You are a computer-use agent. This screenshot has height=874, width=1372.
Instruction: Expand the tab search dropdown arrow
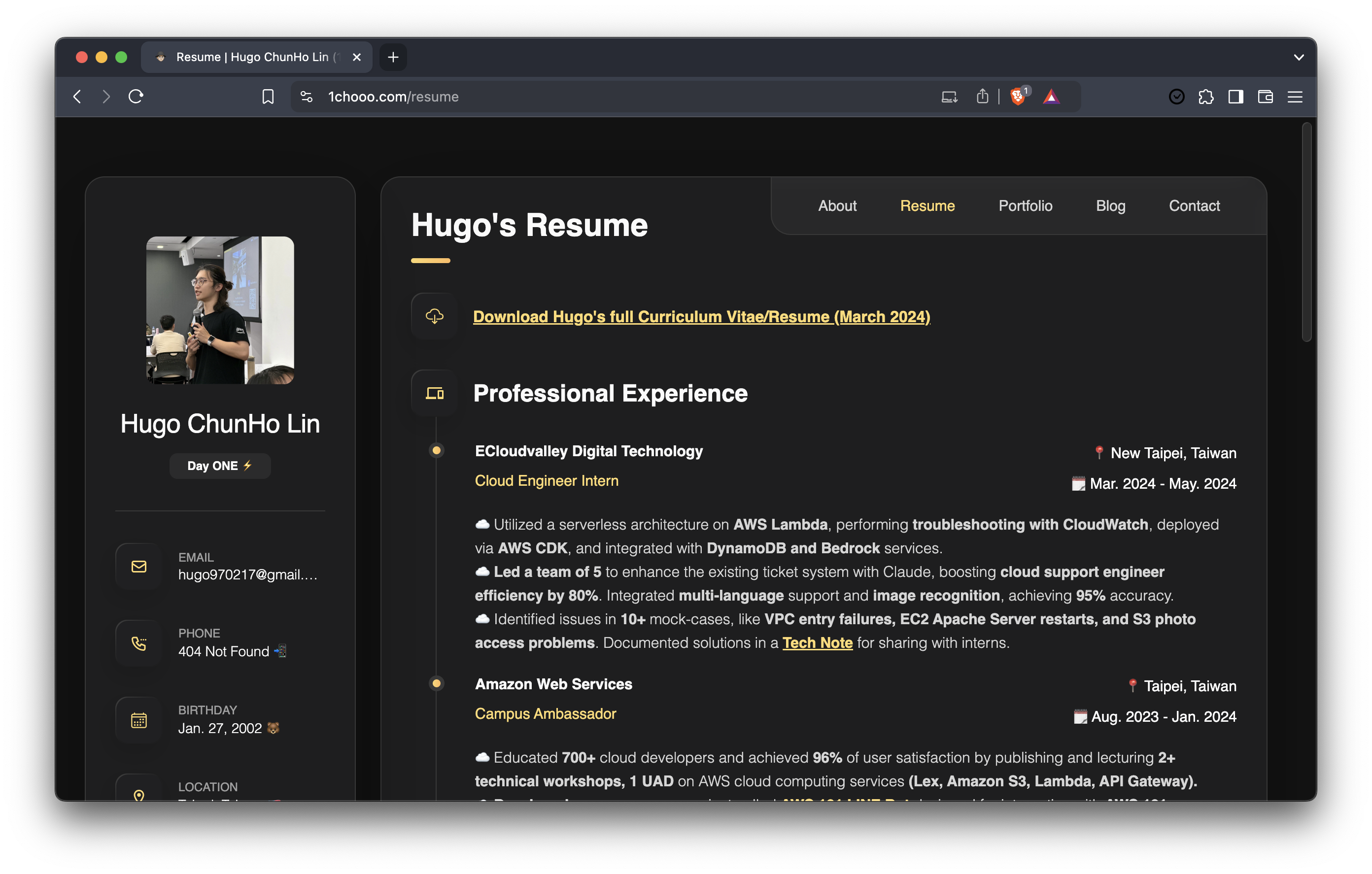[1299, 57]
